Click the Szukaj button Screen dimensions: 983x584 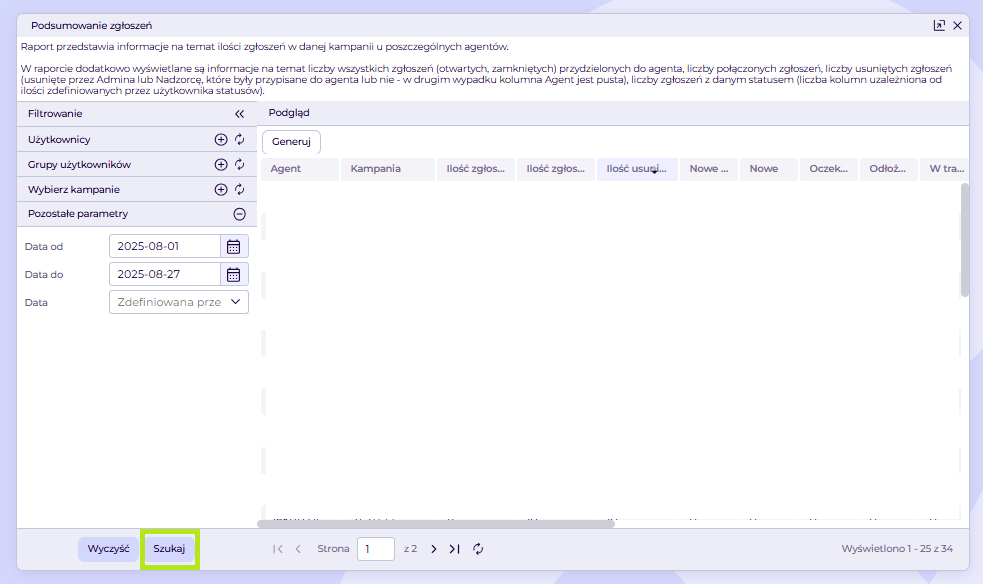169,549
